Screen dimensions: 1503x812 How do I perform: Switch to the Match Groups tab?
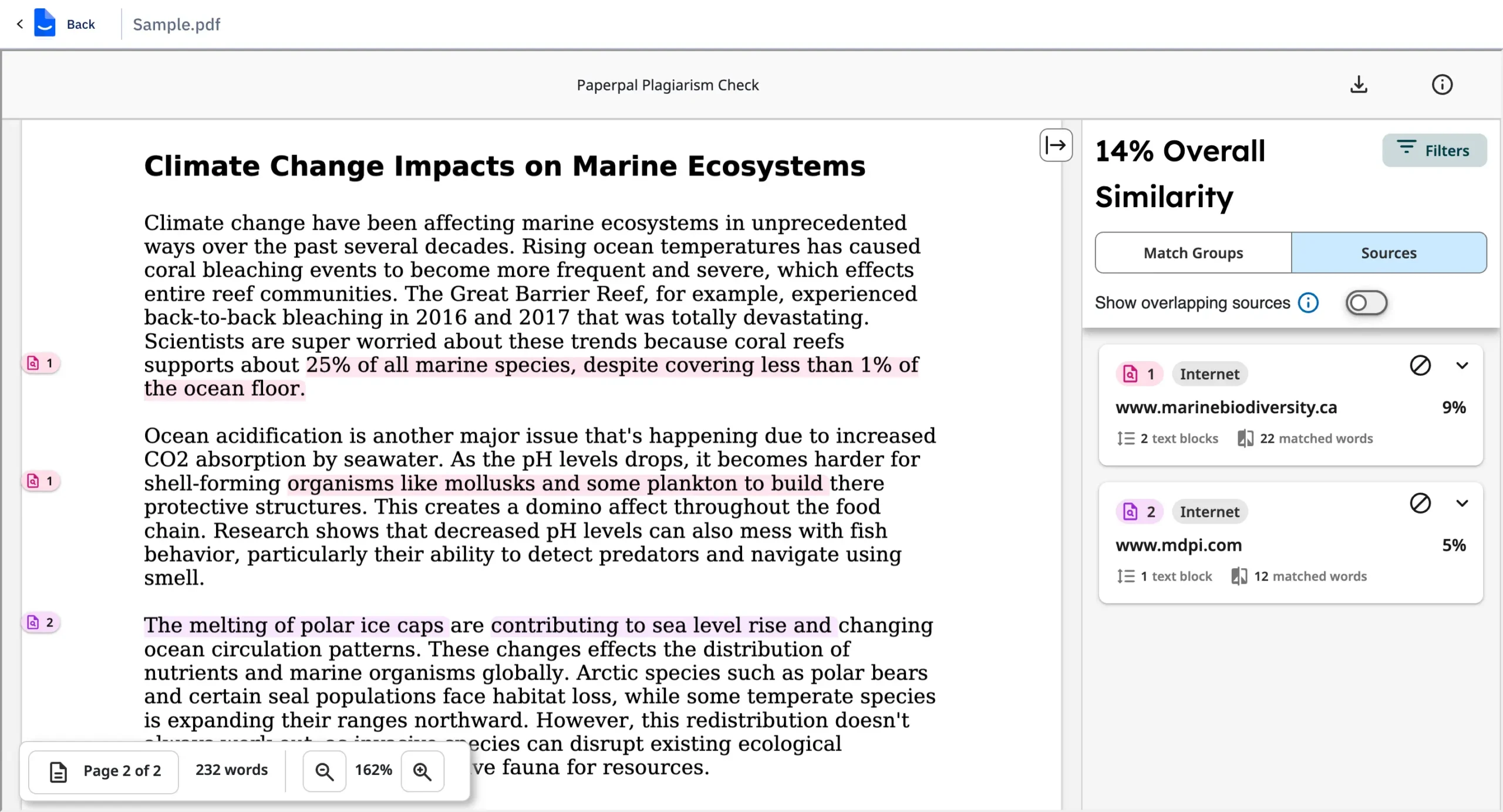[1193, 252]
